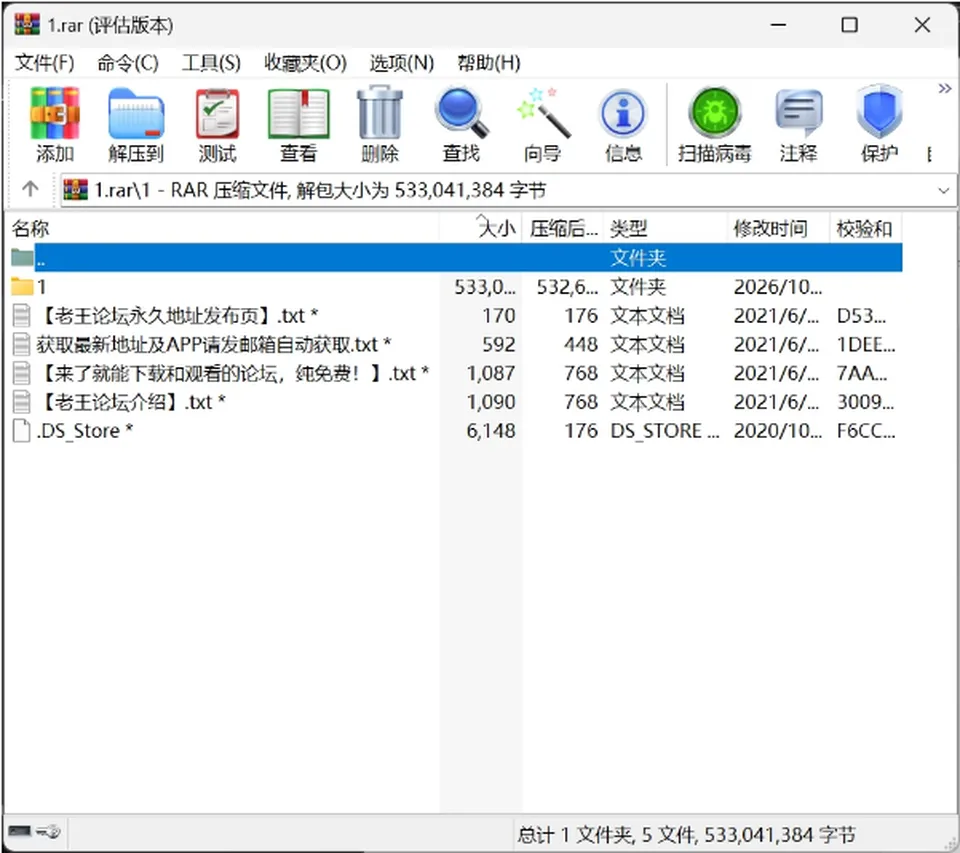Open the 工具(S) menu
The image size is (960, 853).
click(211, 62)
